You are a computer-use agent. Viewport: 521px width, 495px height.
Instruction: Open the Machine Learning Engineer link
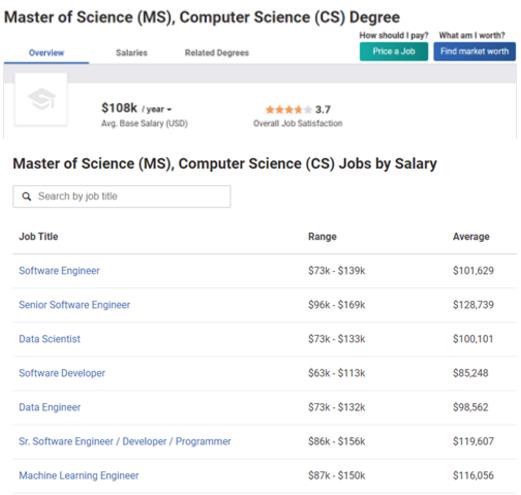pyautogui.click(x=79, y=475)
